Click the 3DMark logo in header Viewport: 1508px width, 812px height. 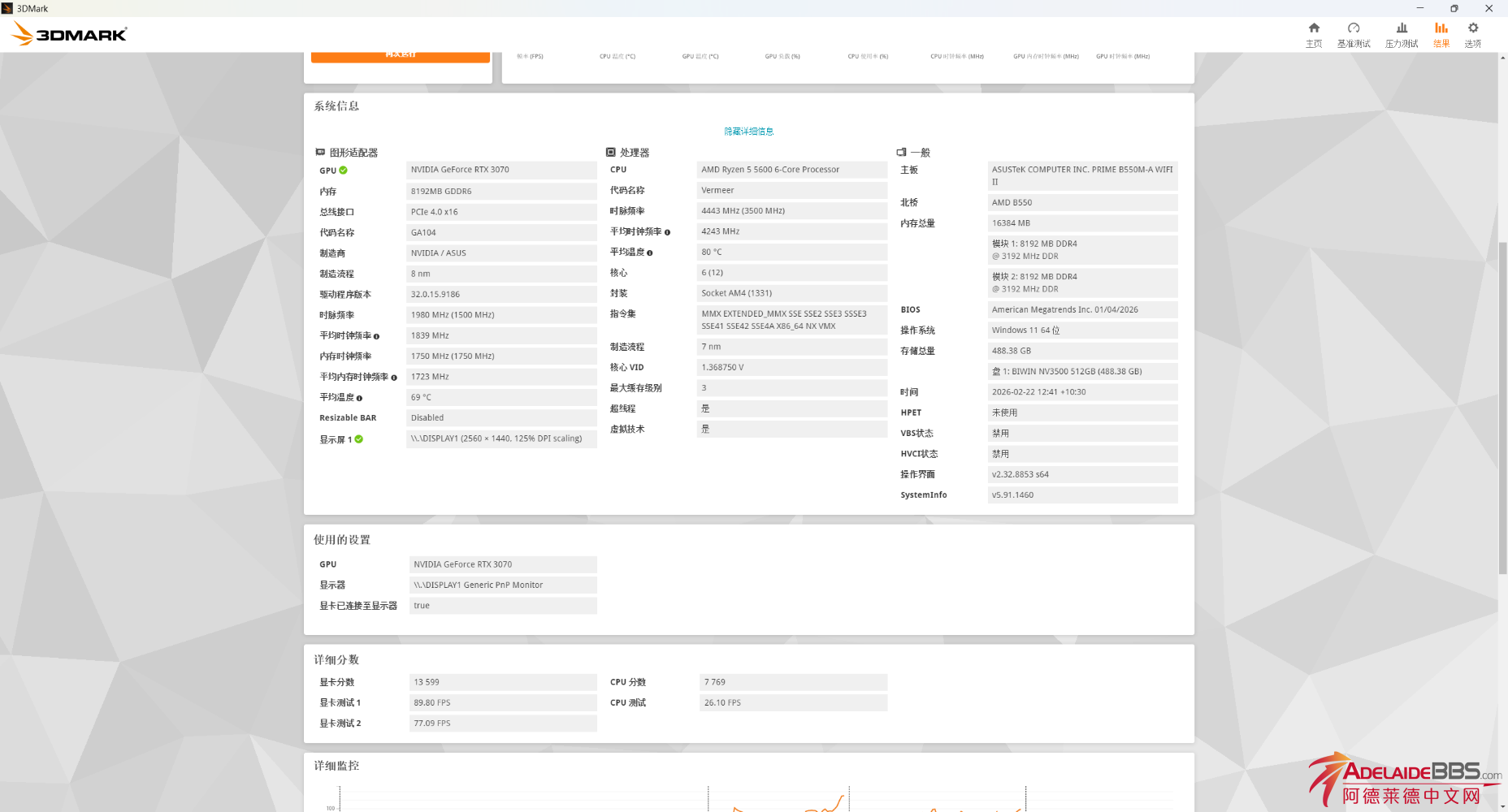point(70,34)
